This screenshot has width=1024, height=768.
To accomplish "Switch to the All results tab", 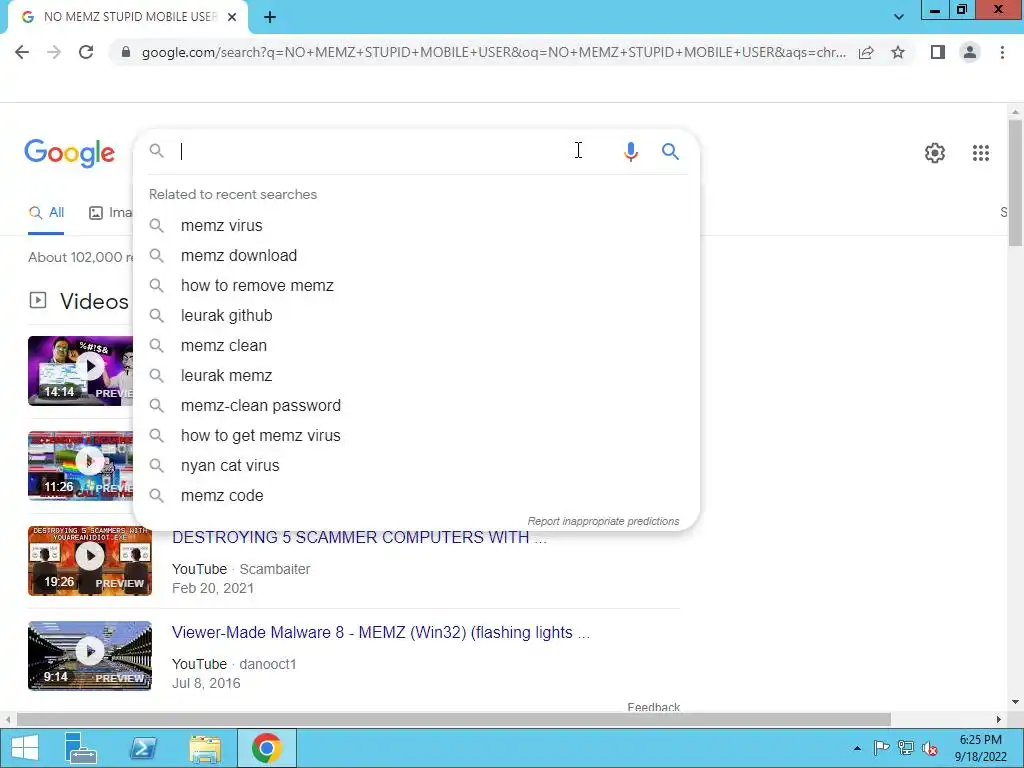I will pyautogui.click(x=46, y=212).
